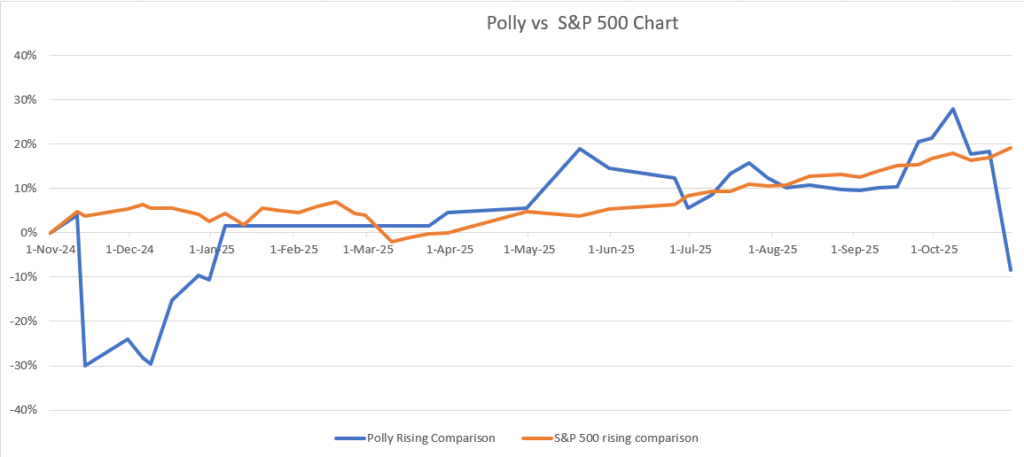
Task: Select the 'Polly Rising Comparison' legend entry
Action: click(424, 438)
